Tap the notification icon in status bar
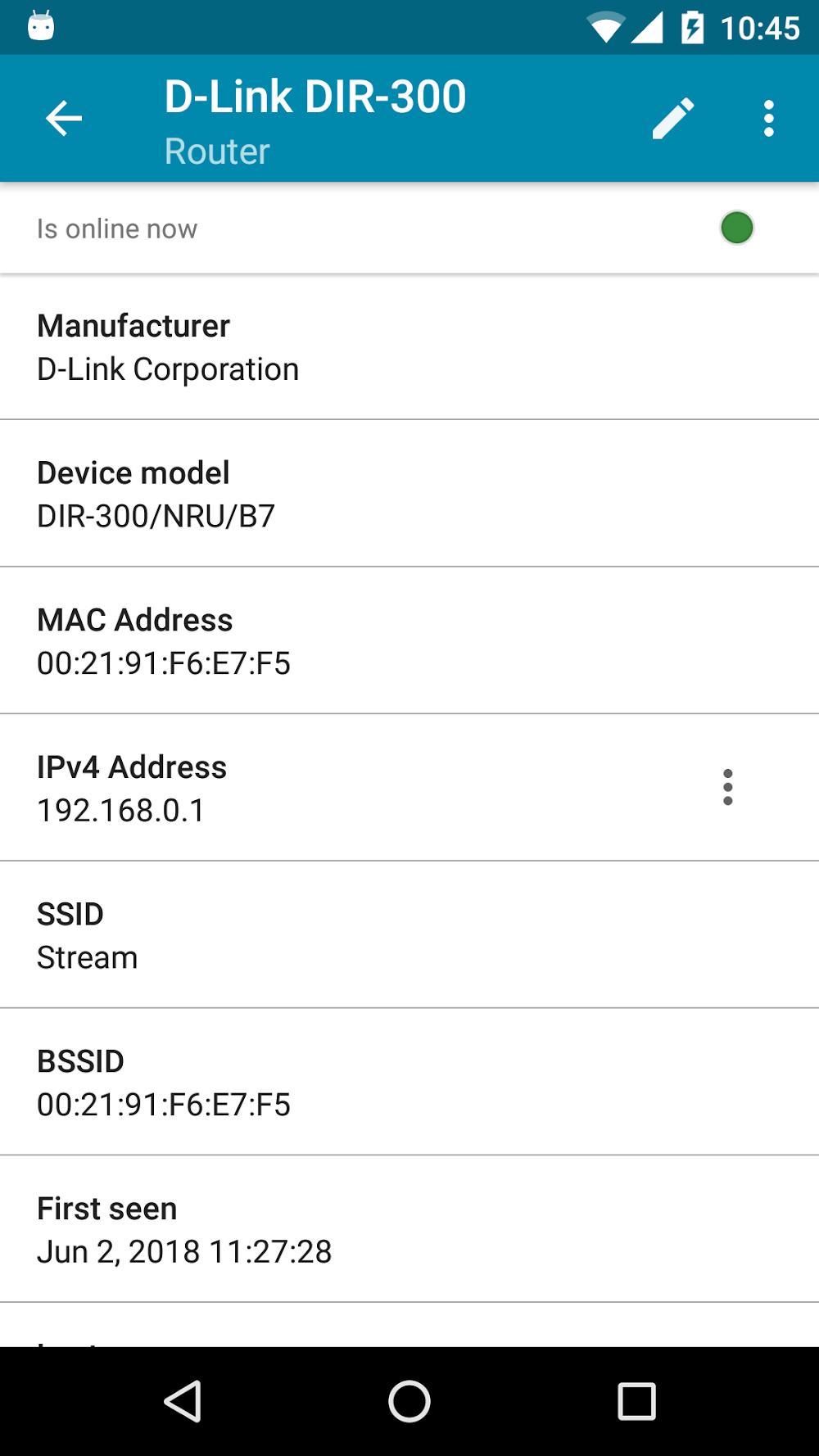Screen dimensions: 819x1456 (x=41, y=26)
